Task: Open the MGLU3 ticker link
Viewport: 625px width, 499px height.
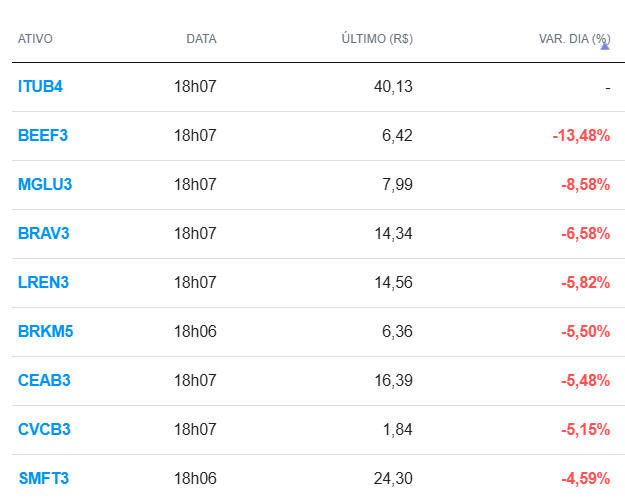Action: pyautogui.click(x=45, y=185)
